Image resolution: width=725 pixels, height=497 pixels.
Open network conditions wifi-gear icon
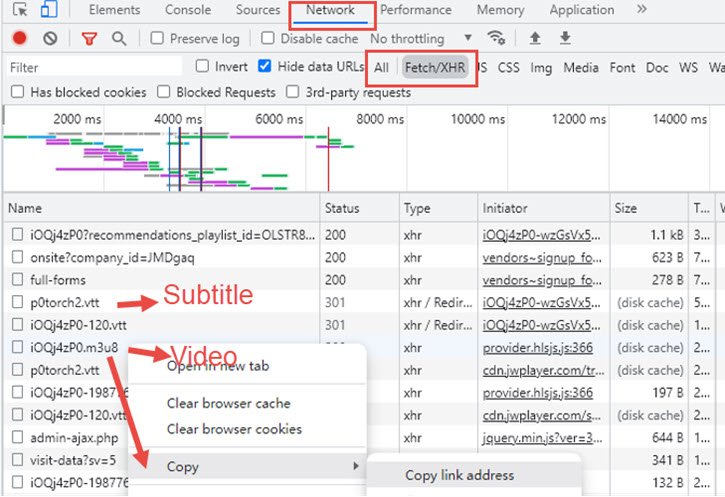point(496,38)
